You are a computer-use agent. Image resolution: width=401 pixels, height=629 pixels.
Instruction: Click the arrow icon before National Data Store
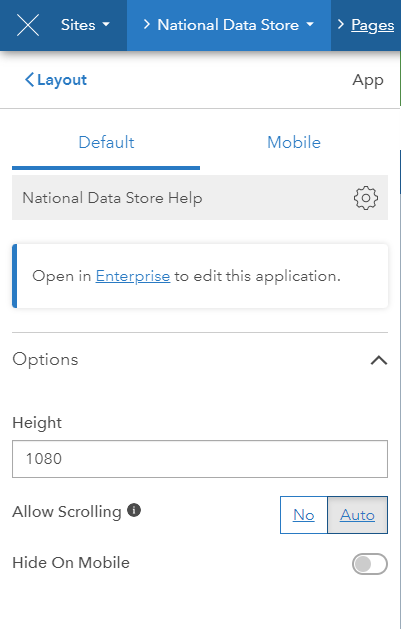pos(147,25)
